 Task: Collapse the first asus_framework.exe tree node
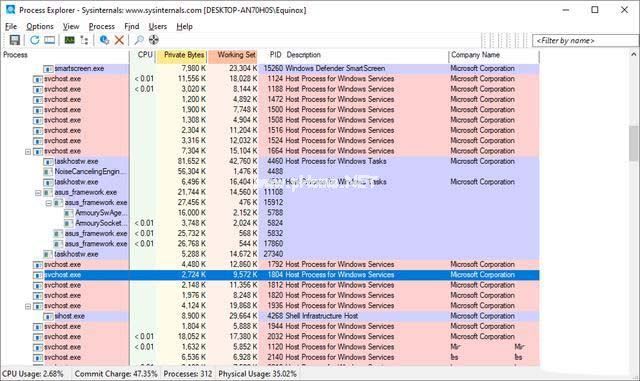[x=38, y=192]
